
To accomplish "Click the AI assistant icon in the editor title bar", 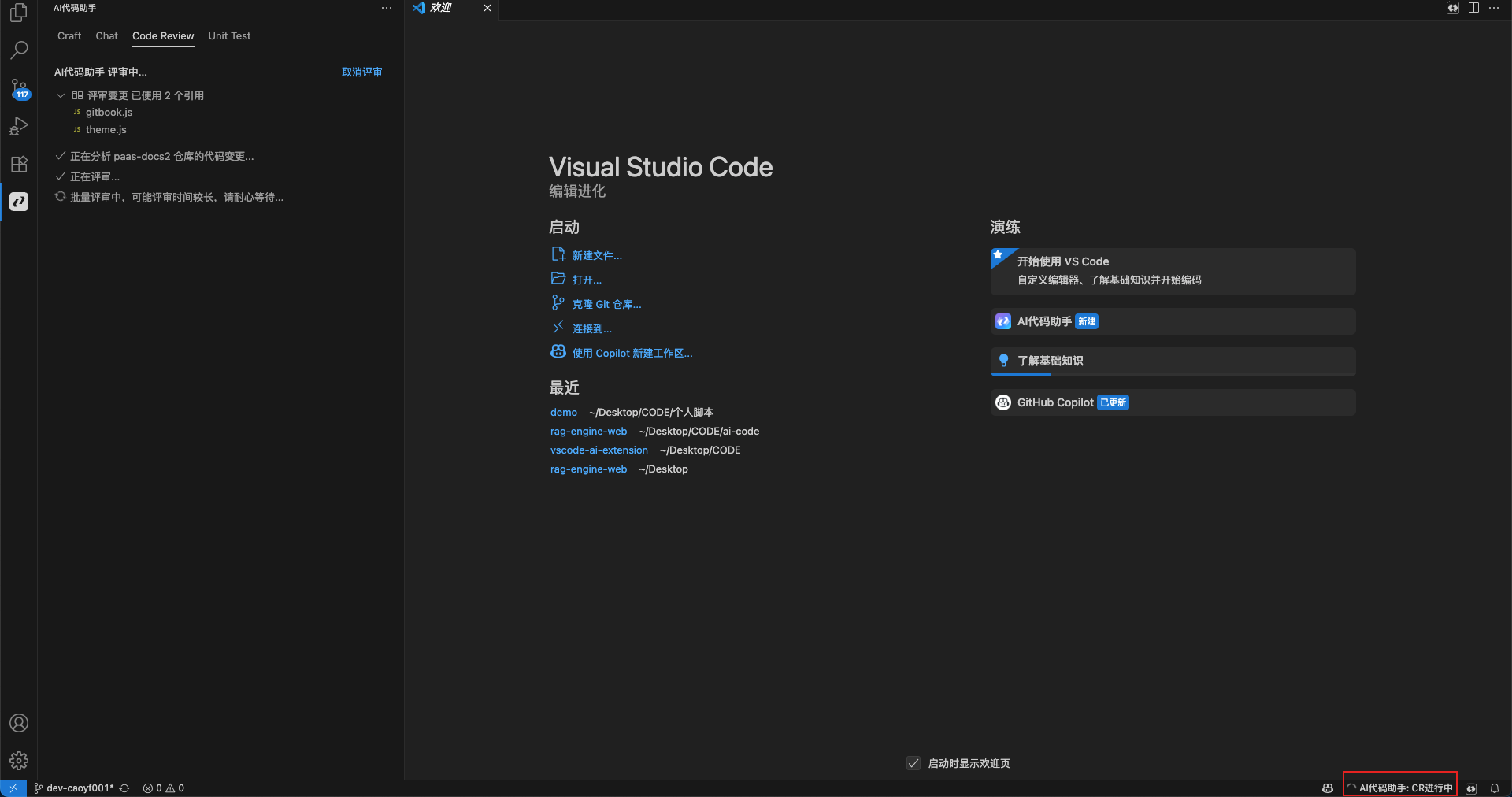I will [1453, 8].
